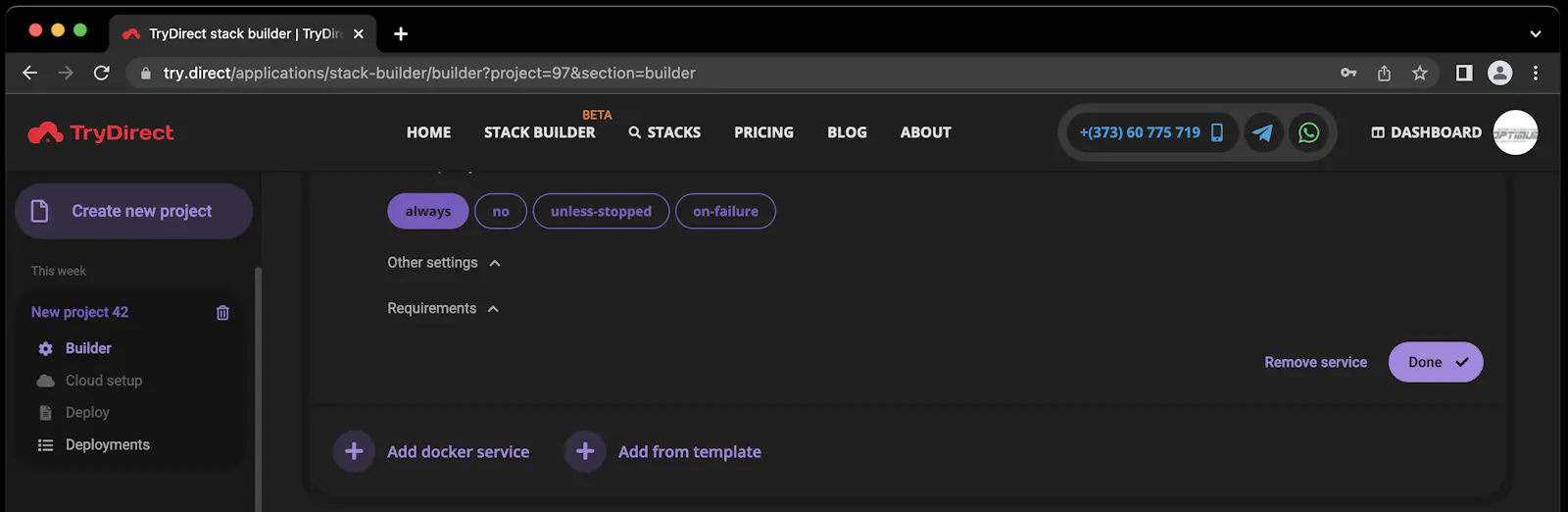Select the no restart policy

[x=501, y=211]
